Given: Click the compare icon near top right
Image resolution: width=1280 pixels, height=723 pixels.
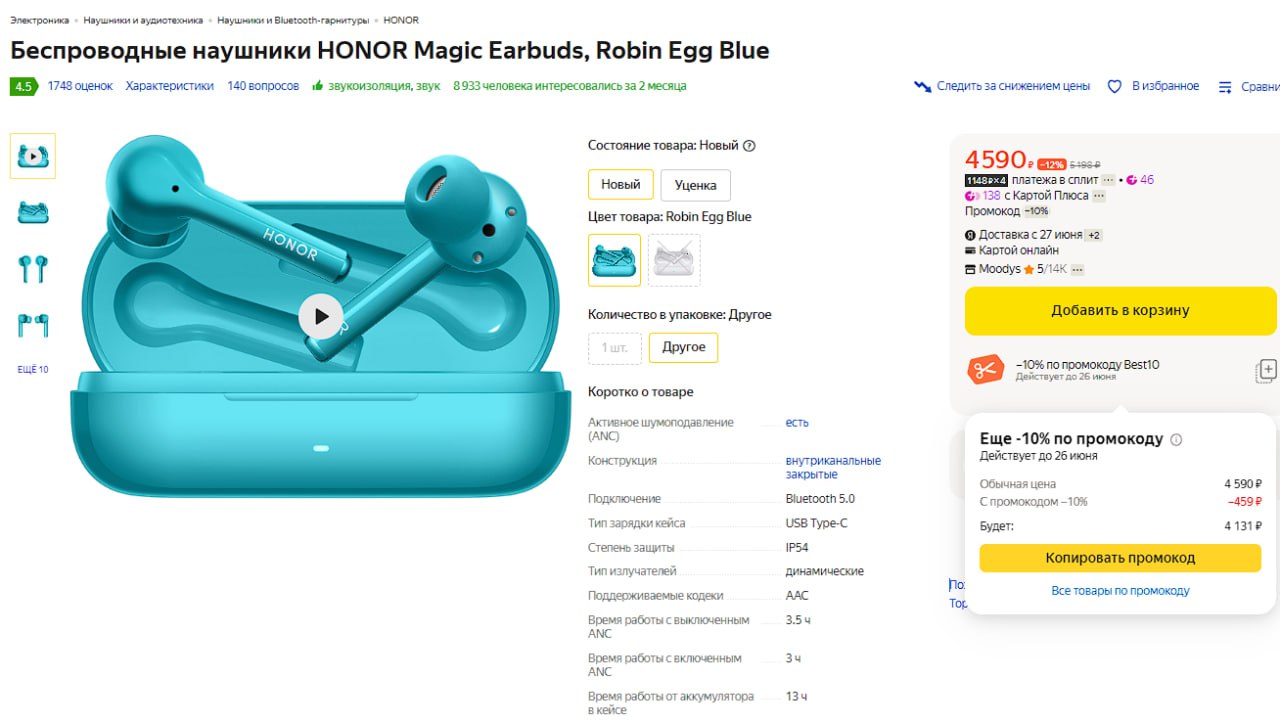Looking at the screenshot, I should [1225, 87].
